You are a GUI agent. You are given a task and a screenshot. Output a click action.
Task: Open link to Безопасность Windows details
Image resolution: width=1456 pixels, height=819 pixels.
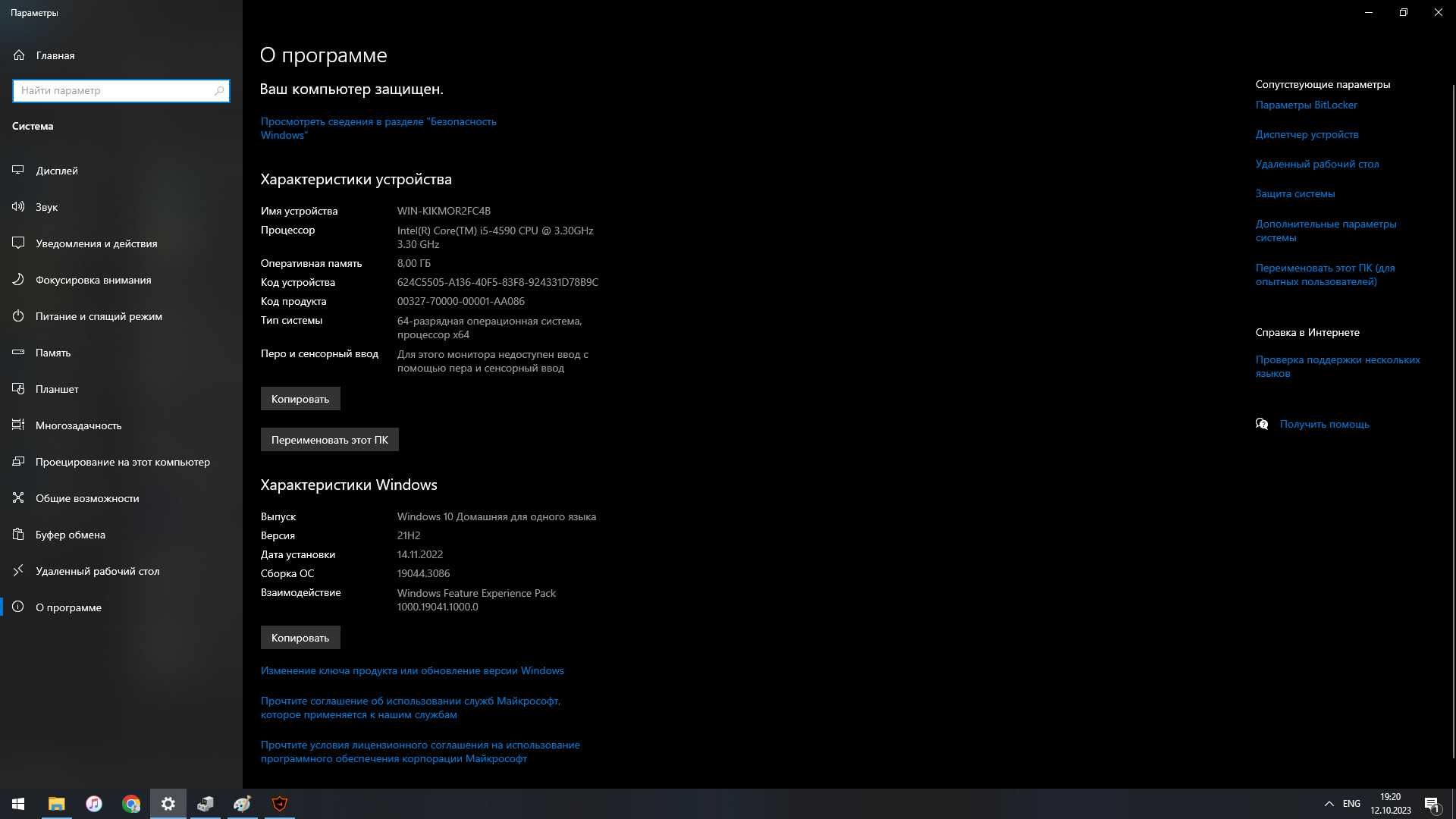pyautogui.click(x=378, y=128)
